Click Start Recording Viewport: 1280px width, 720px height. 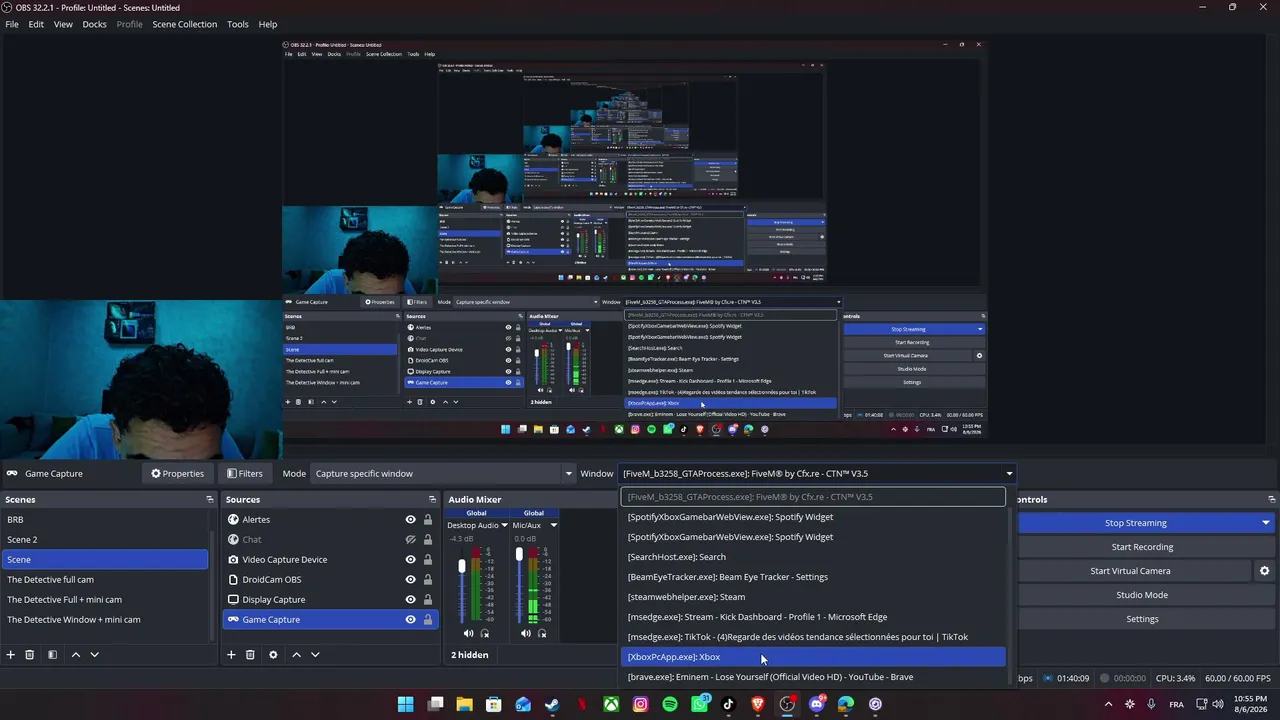pyautogui.click(x=1142, y=547)
